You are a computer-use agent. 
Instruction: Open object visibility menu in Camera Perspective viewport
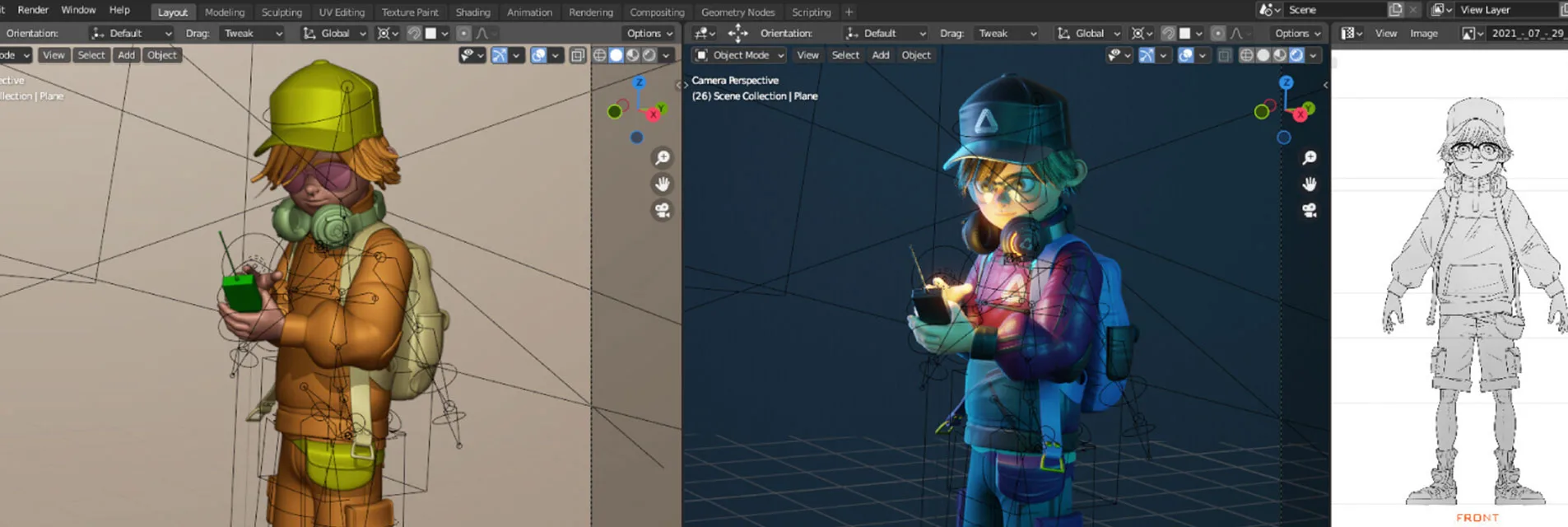coord(1119,55)
